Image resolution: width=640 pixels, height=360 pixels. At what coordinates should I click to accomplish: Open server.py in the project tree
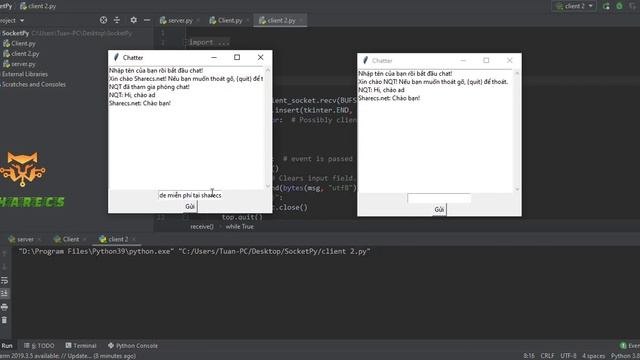pos(20,64)
